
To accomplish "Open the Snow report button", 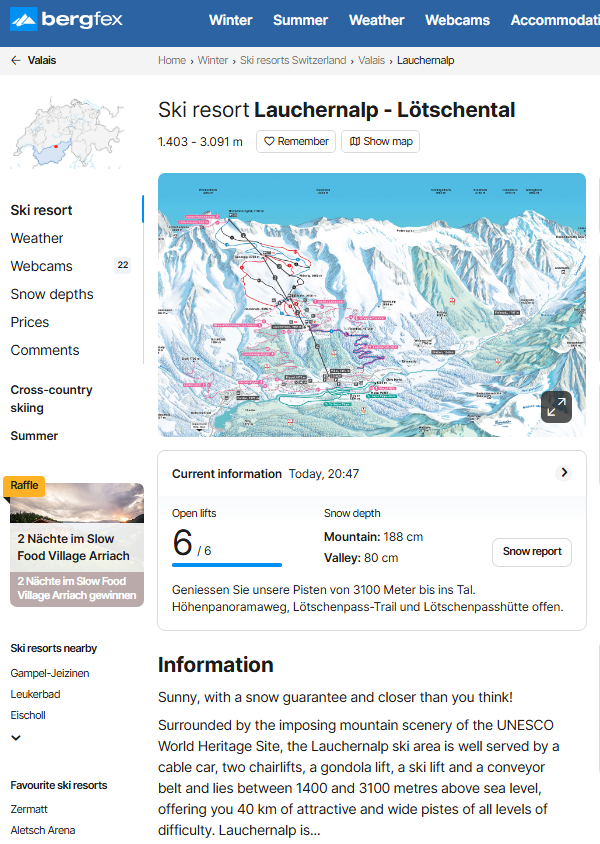I will coord(532,552).
